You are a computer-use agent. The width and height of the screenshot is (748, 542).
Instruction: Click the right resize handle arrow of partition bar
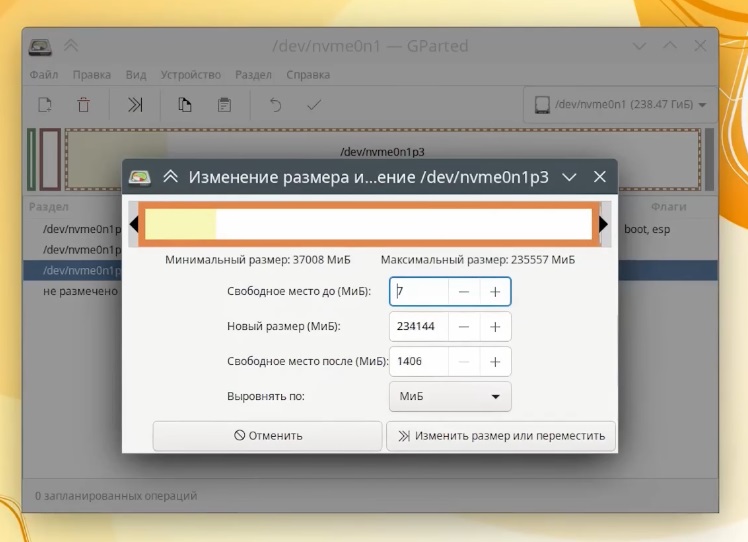603,224
